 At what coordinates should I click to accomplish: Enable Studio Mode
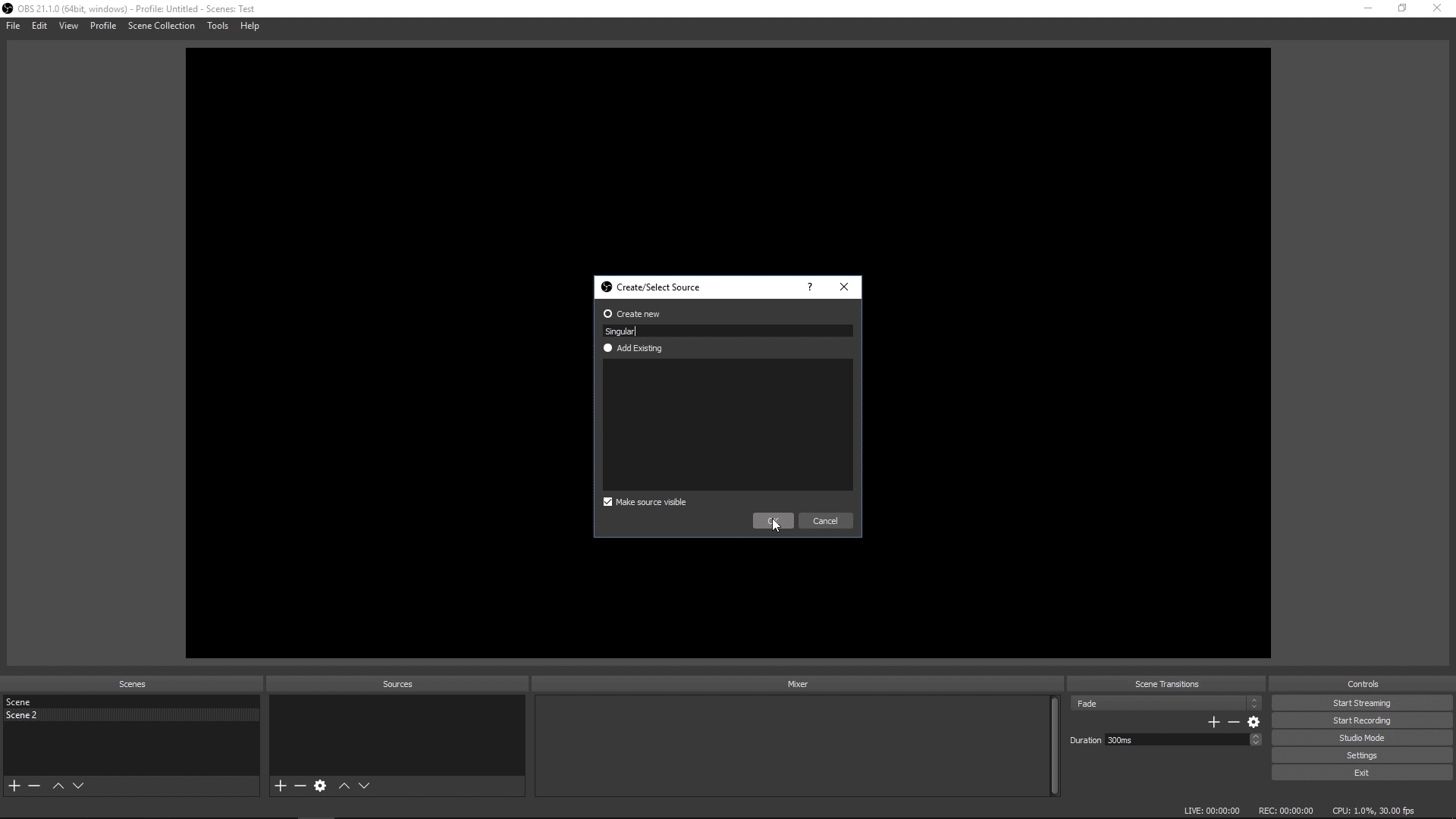[x=1361, y=739]
